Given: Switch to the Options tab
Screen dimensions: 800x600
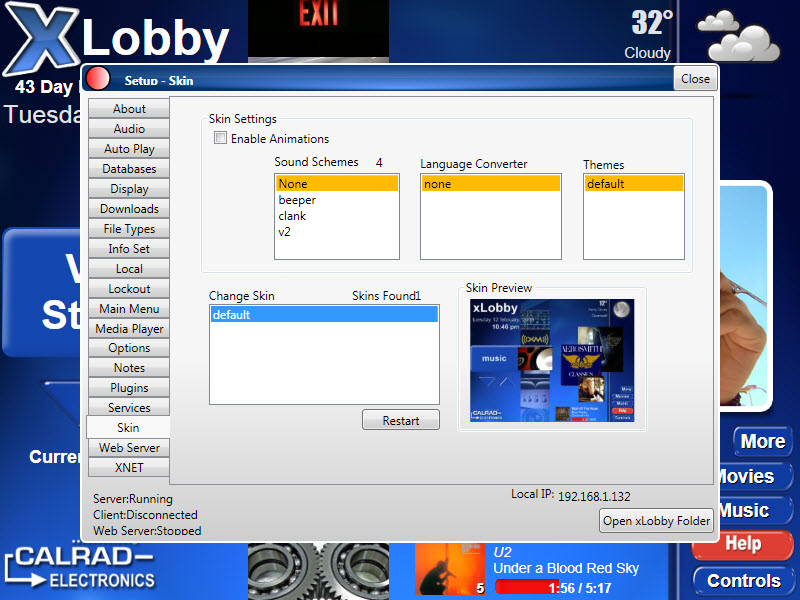Looking at the screenshot, I should point(129,348).
